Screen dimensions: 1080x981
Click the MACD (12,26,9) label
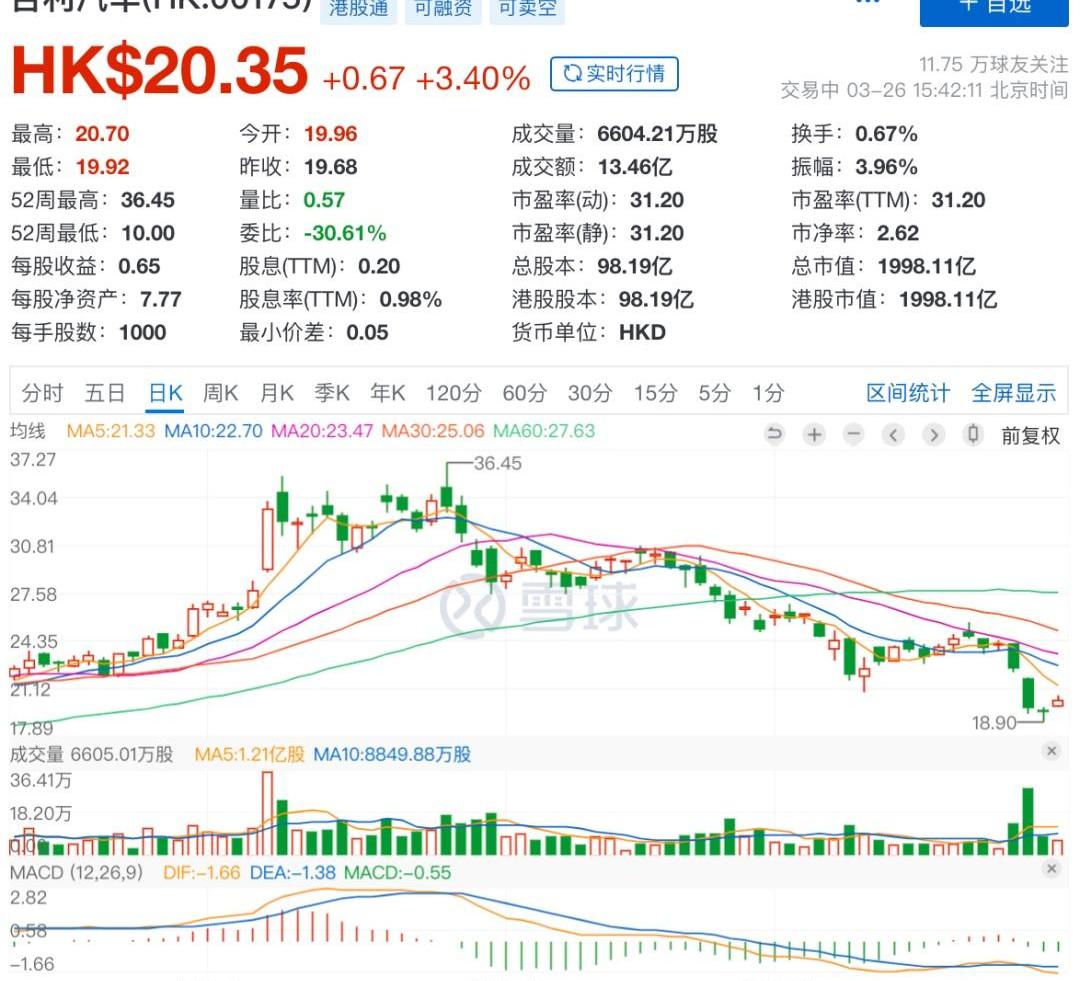[76, 873]
